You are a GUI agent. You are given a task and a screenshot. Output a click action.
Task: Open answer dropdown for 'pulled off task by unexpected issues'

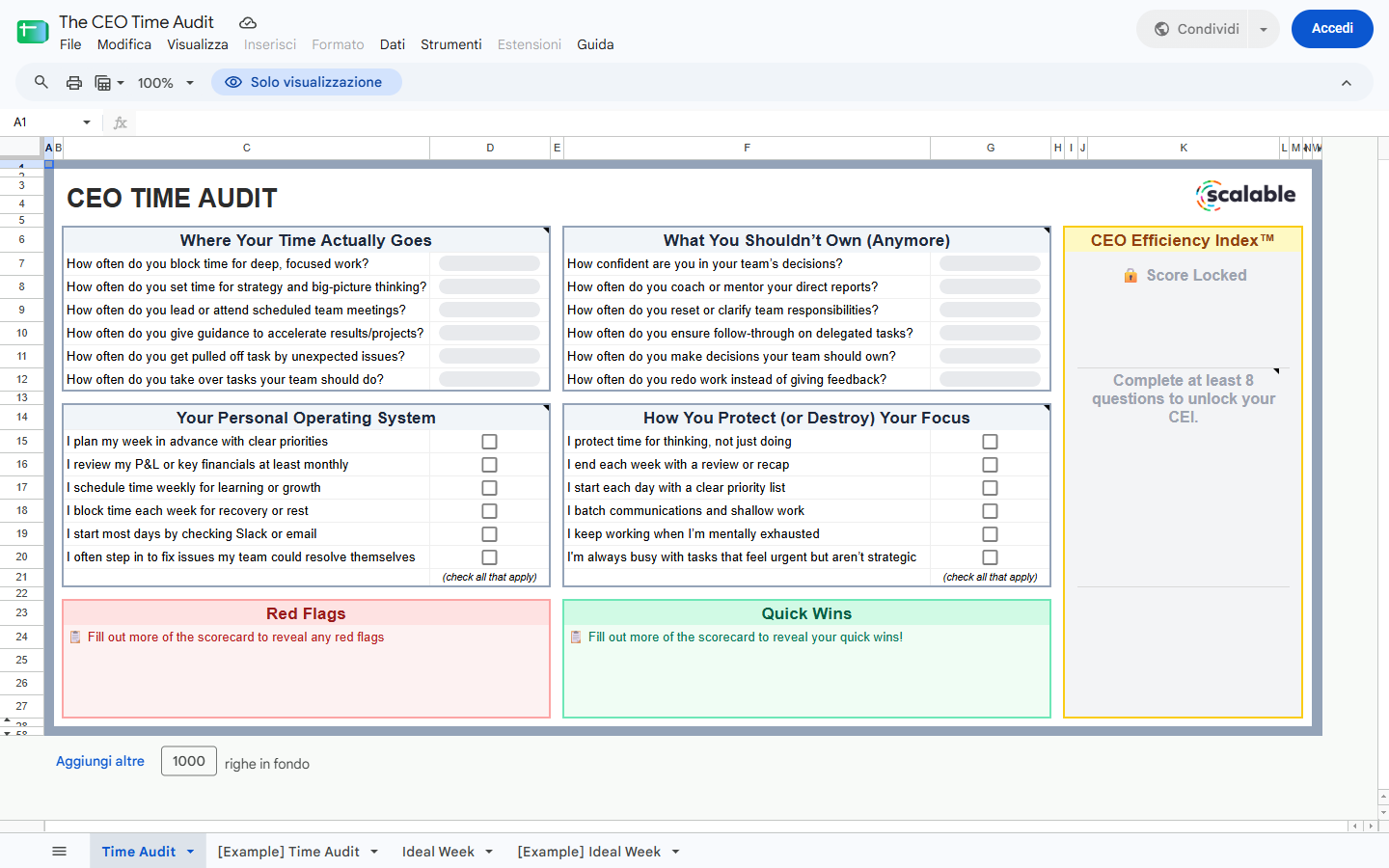point(489,357)
